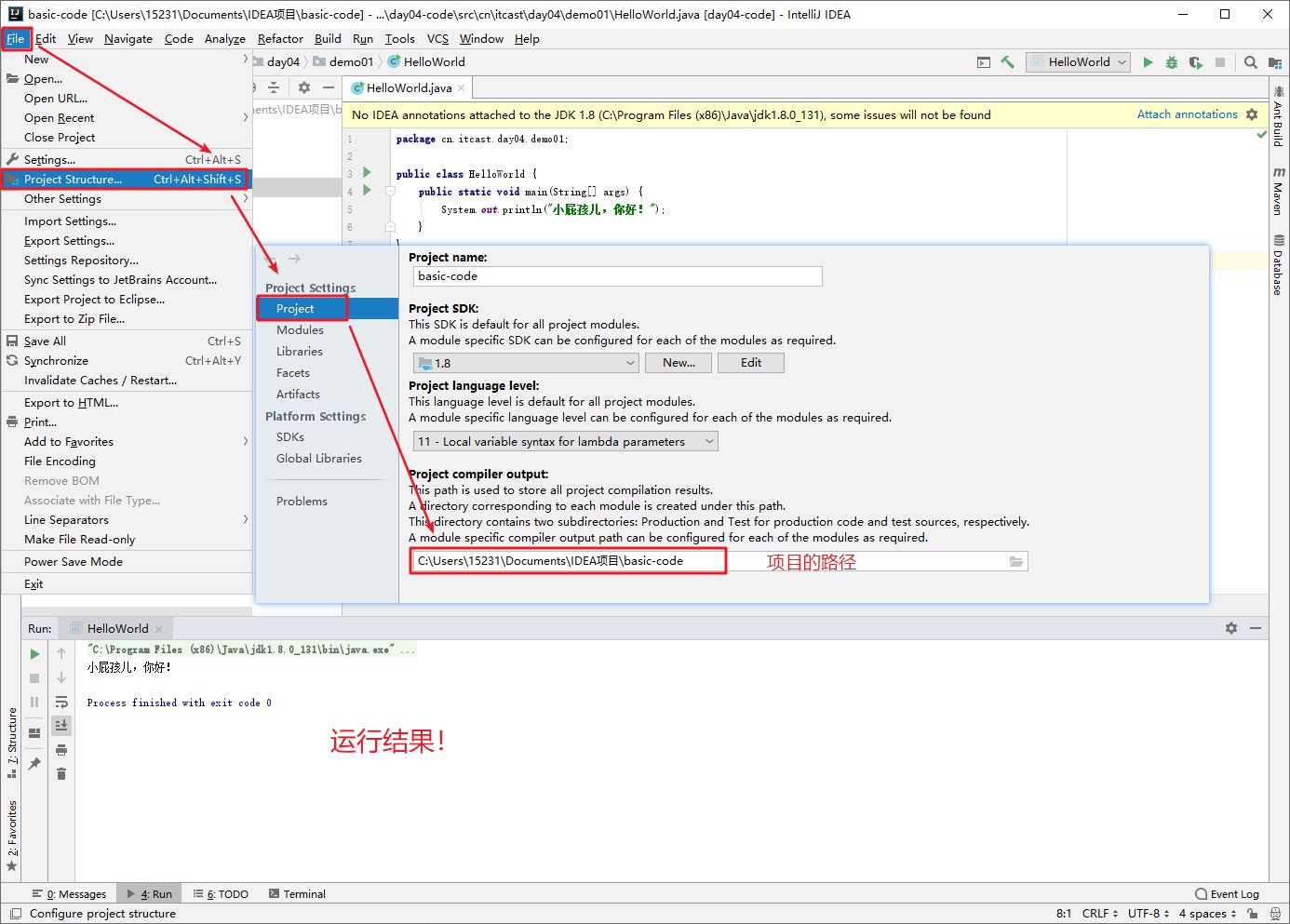Run with coverage using the shield icon

1196,62
